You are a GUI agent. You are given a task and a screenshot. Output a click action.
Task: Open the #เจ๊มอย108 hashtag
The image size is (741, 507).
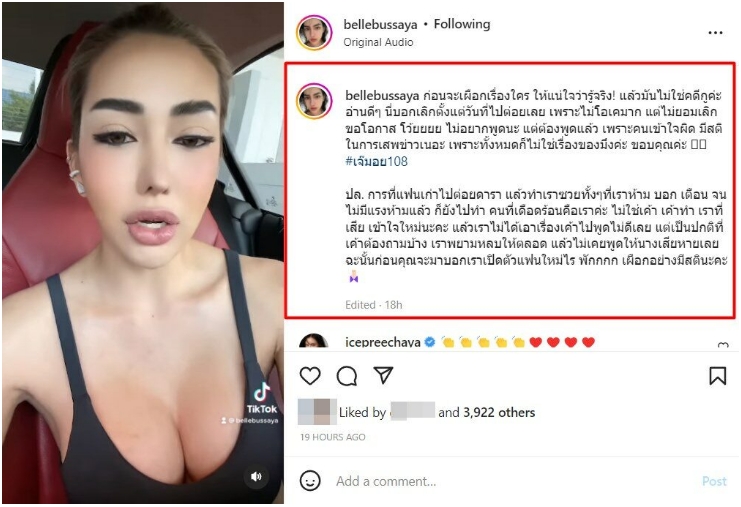point(376,161)
